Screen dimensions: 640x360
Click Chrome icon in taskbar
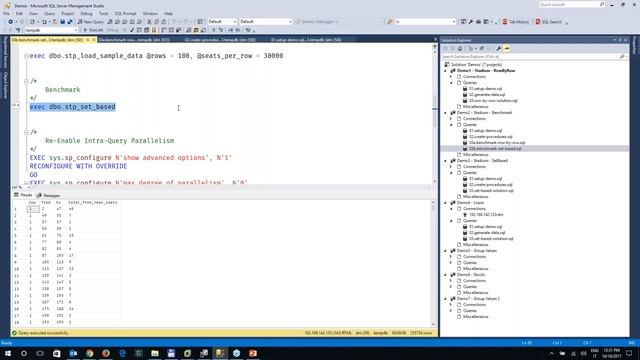(x=89, y=353)
